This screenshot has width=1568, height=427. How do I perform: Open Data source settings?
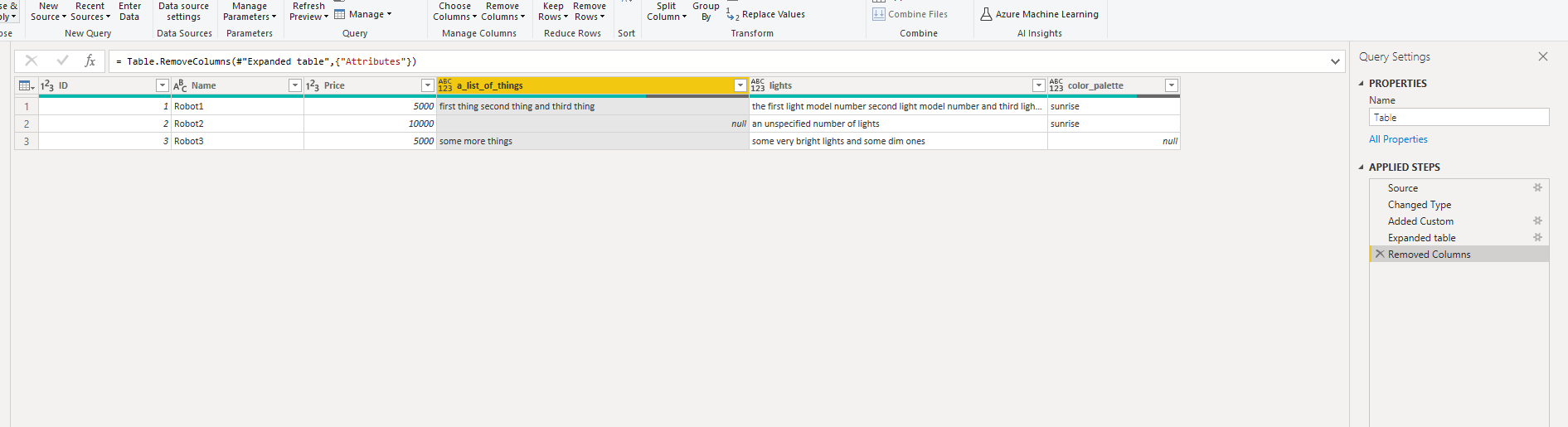tap(183, 11)
